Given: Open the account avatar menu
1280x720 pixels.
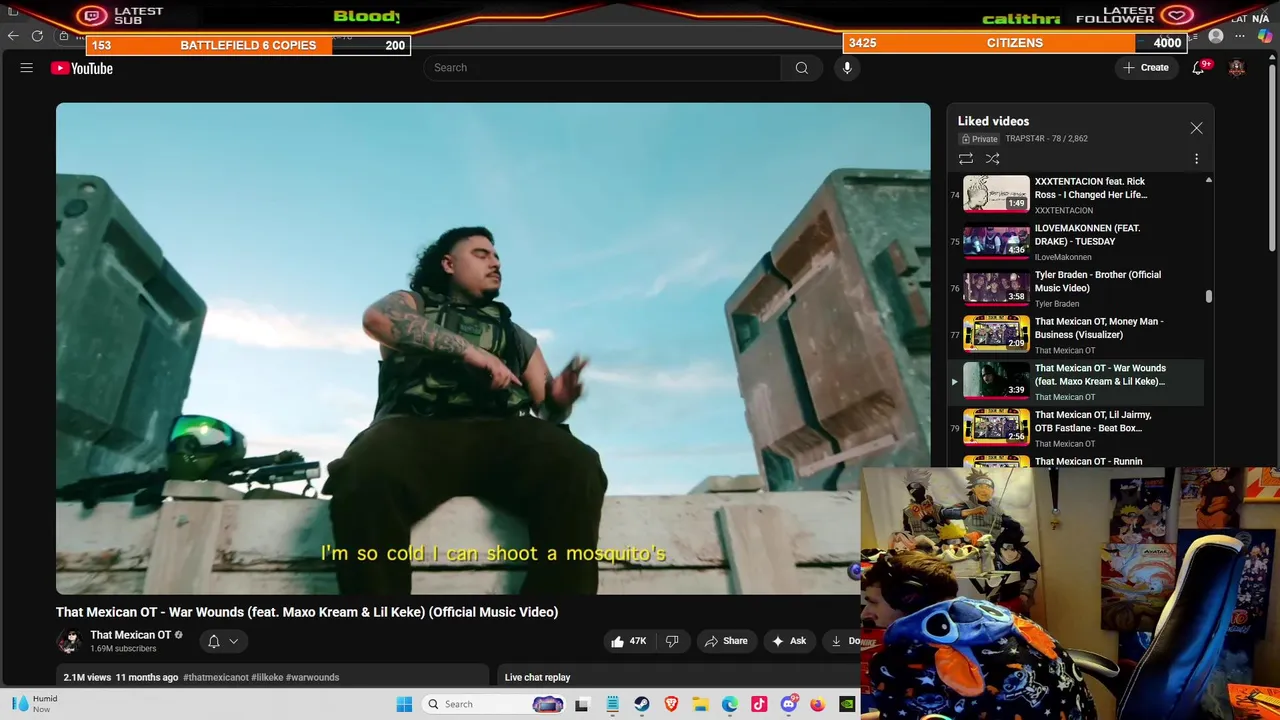Looking at the screenshot, I should click(1237, 68).
